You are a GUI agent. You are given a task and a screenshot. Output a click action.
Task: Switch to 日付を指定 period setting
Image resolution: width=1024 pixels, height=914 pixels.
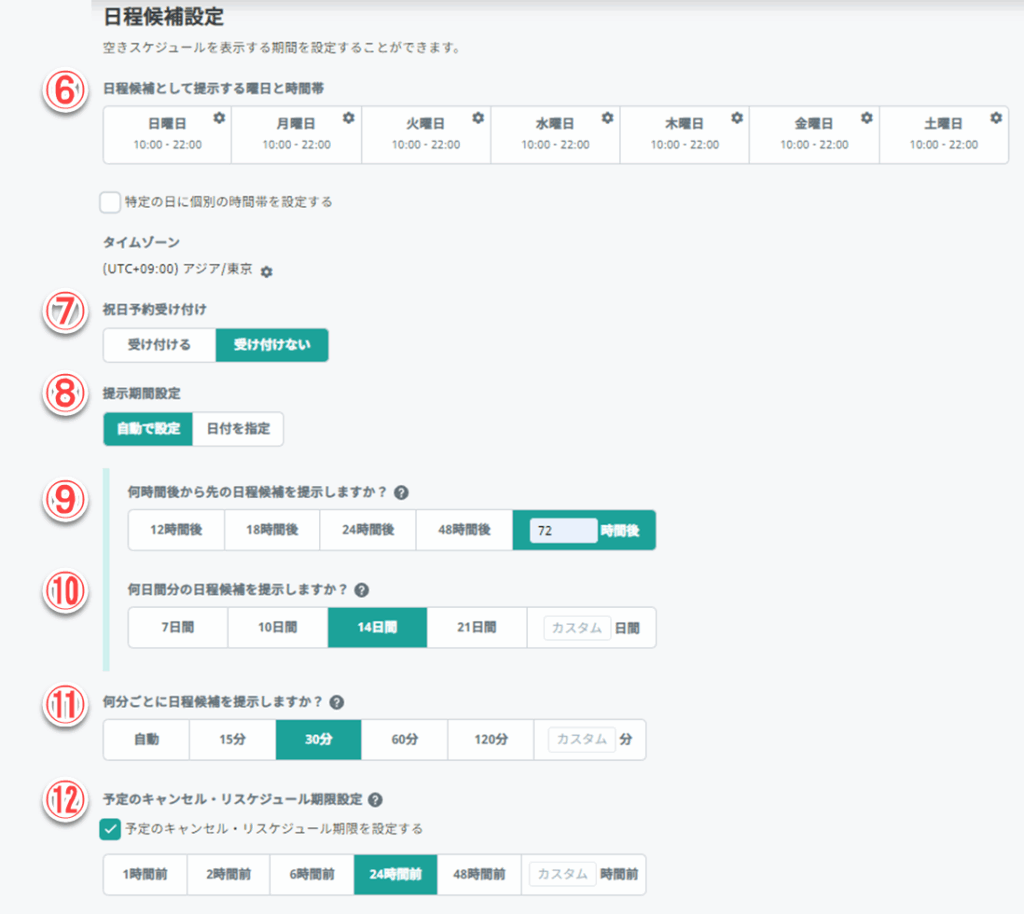tap(238, 429)
